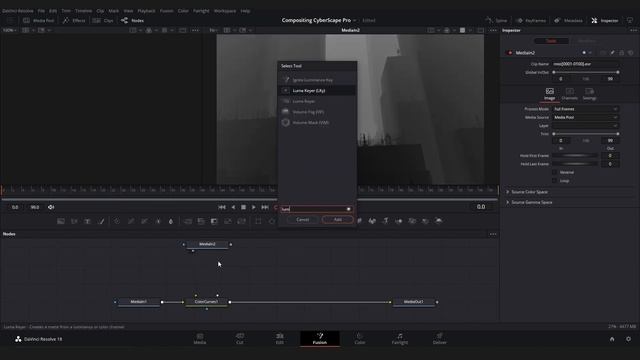Screen dimensions: 640x360
Task: Jump to the first frame
Action: click(x=222, y=207)
